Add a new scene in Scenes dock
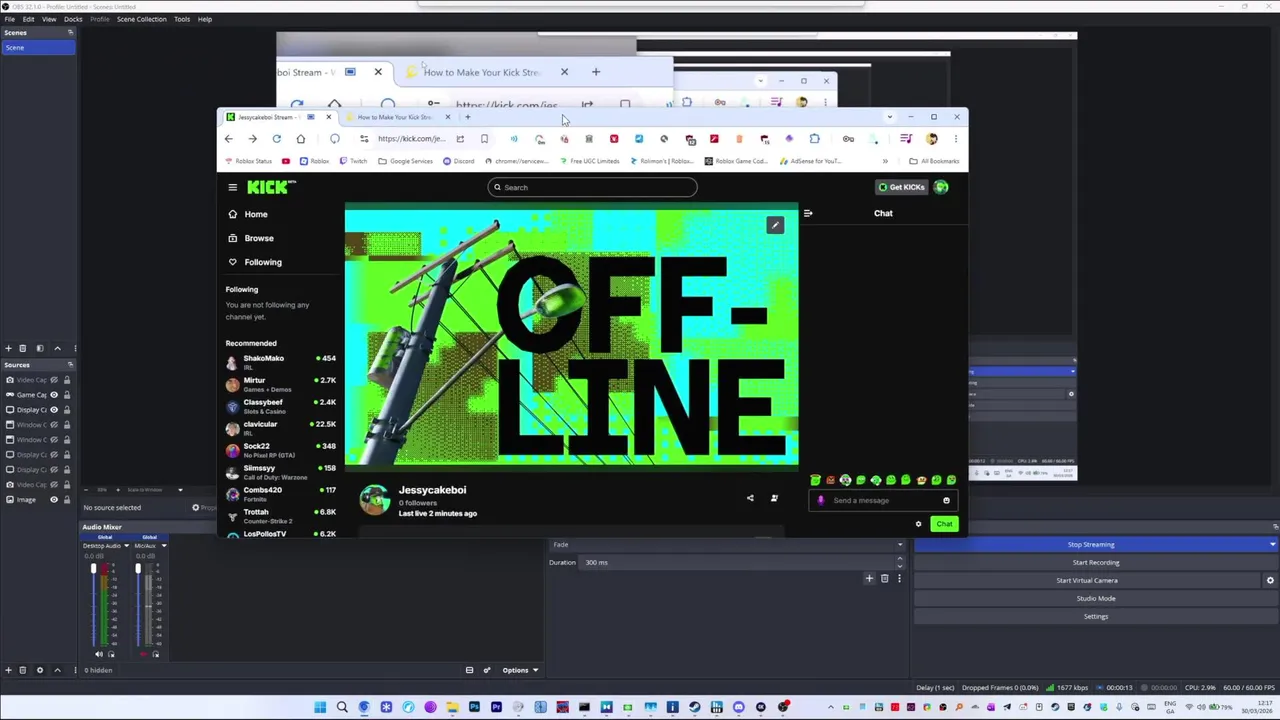Viewport: 1280px width, 720px height. coord(8,348)
